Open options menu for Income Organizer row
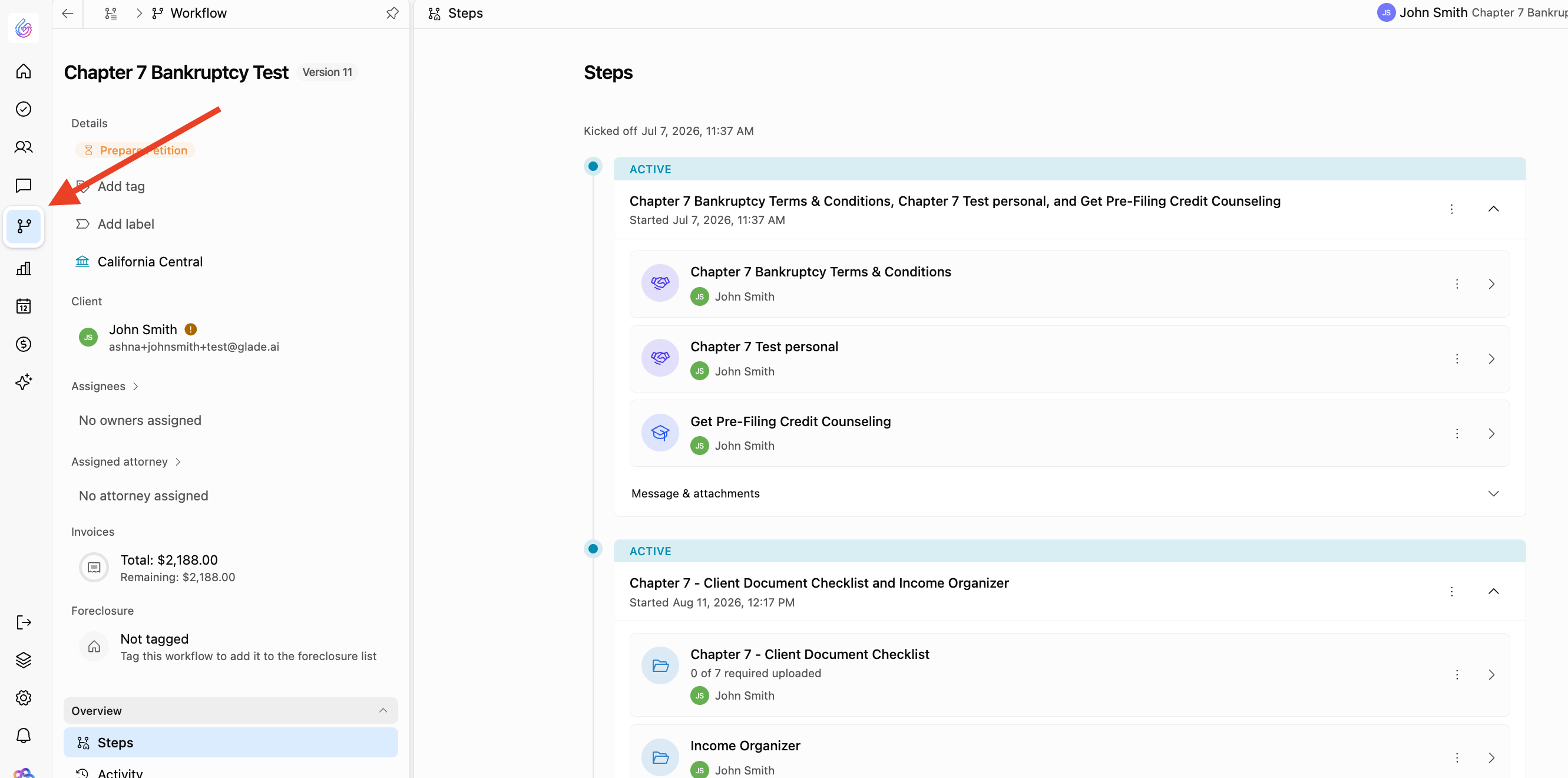 point(1457,758)
